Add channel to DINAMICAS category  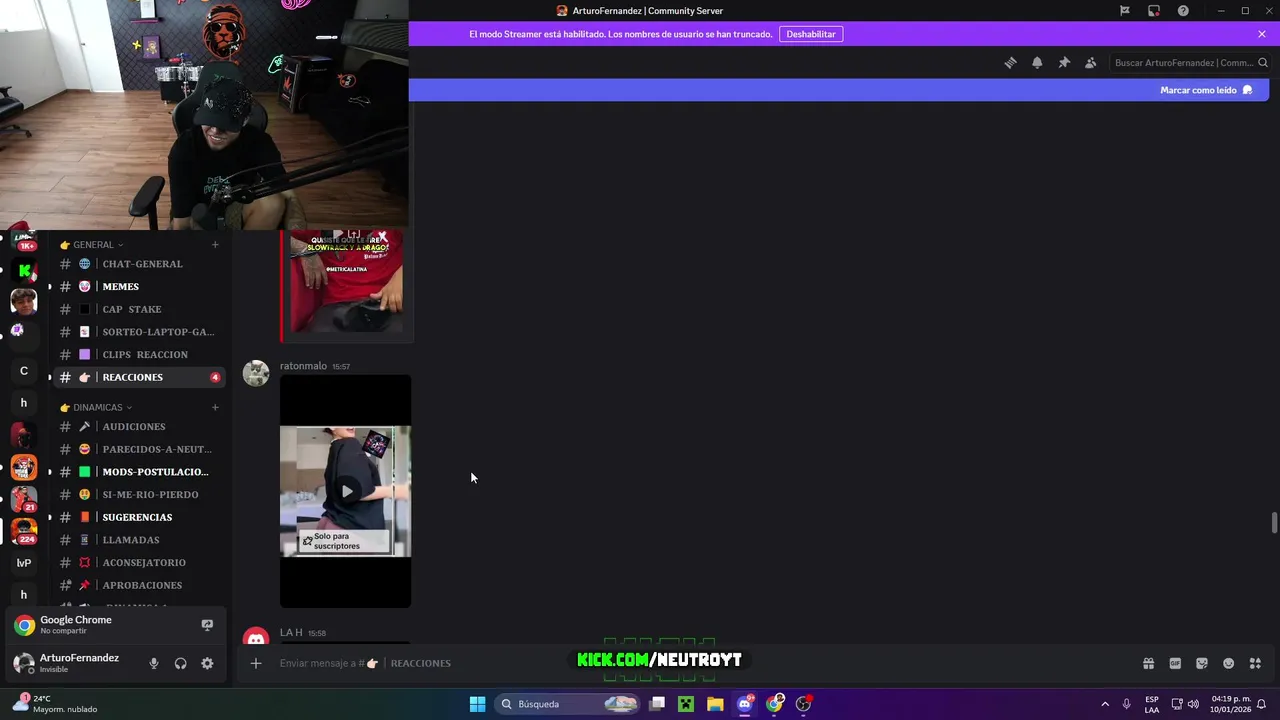[215, 408]
